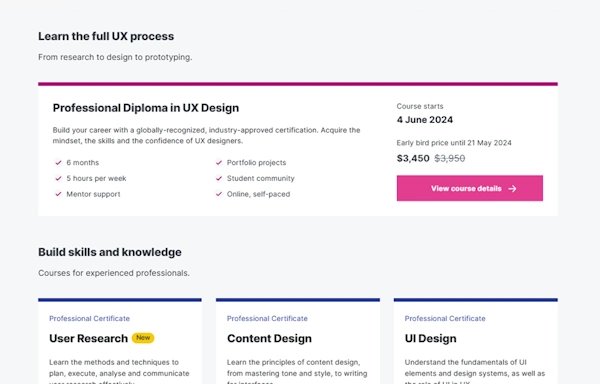Image resolution: width=600 pixels, height=384 pixels.
Task: Open the Professional Diploma in UX Design title
Action: [x=146, y=108]
